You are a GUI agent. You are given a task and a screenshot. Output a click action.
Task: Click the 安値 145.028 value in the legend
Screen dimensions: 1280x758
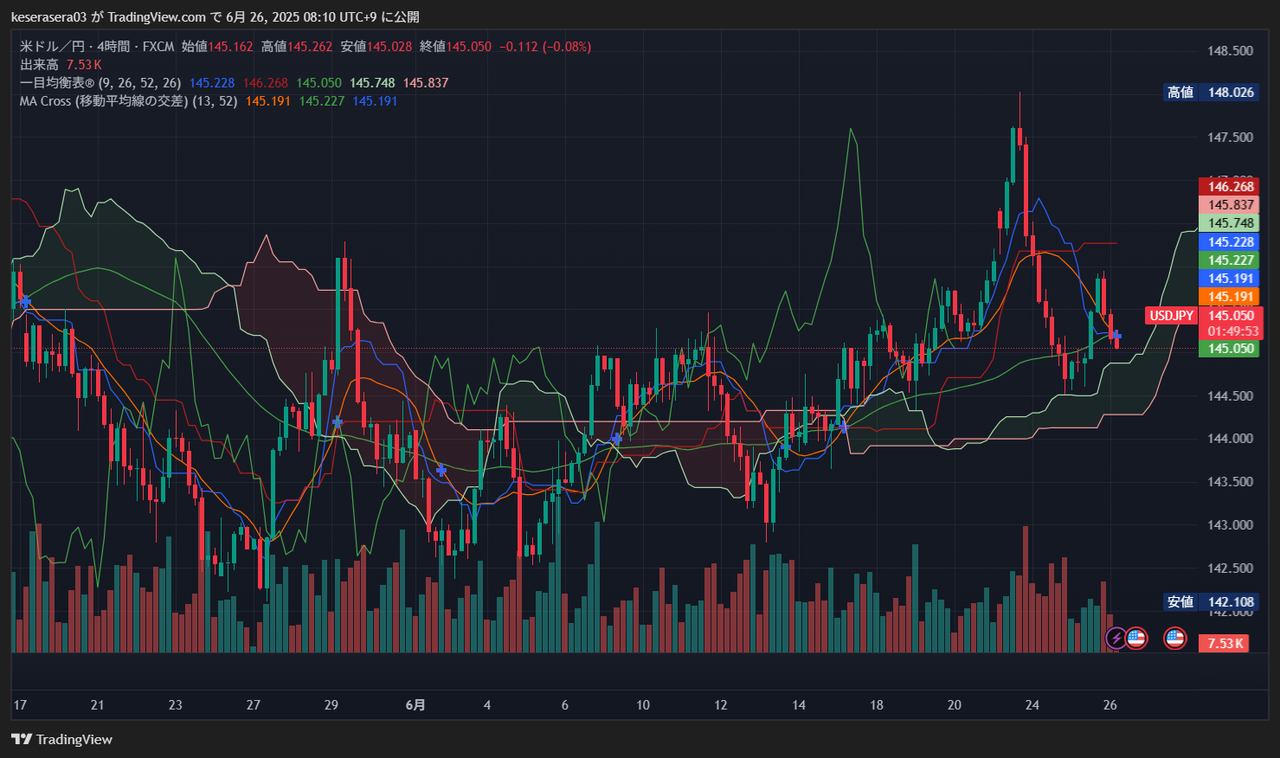[376, 46]
